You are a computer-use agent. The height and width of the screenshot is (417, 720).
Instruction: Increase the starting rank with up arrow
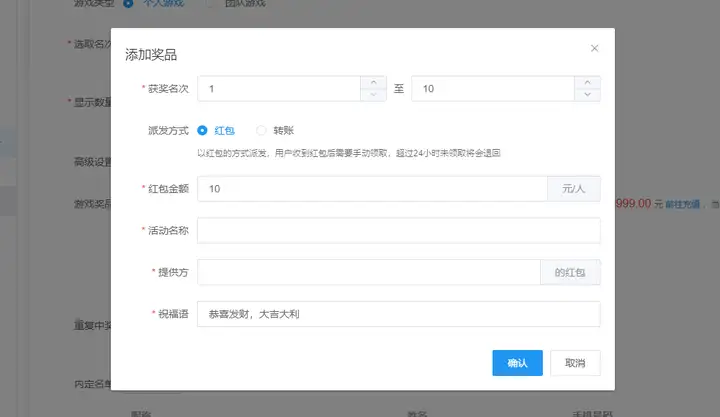pos(373,83)
